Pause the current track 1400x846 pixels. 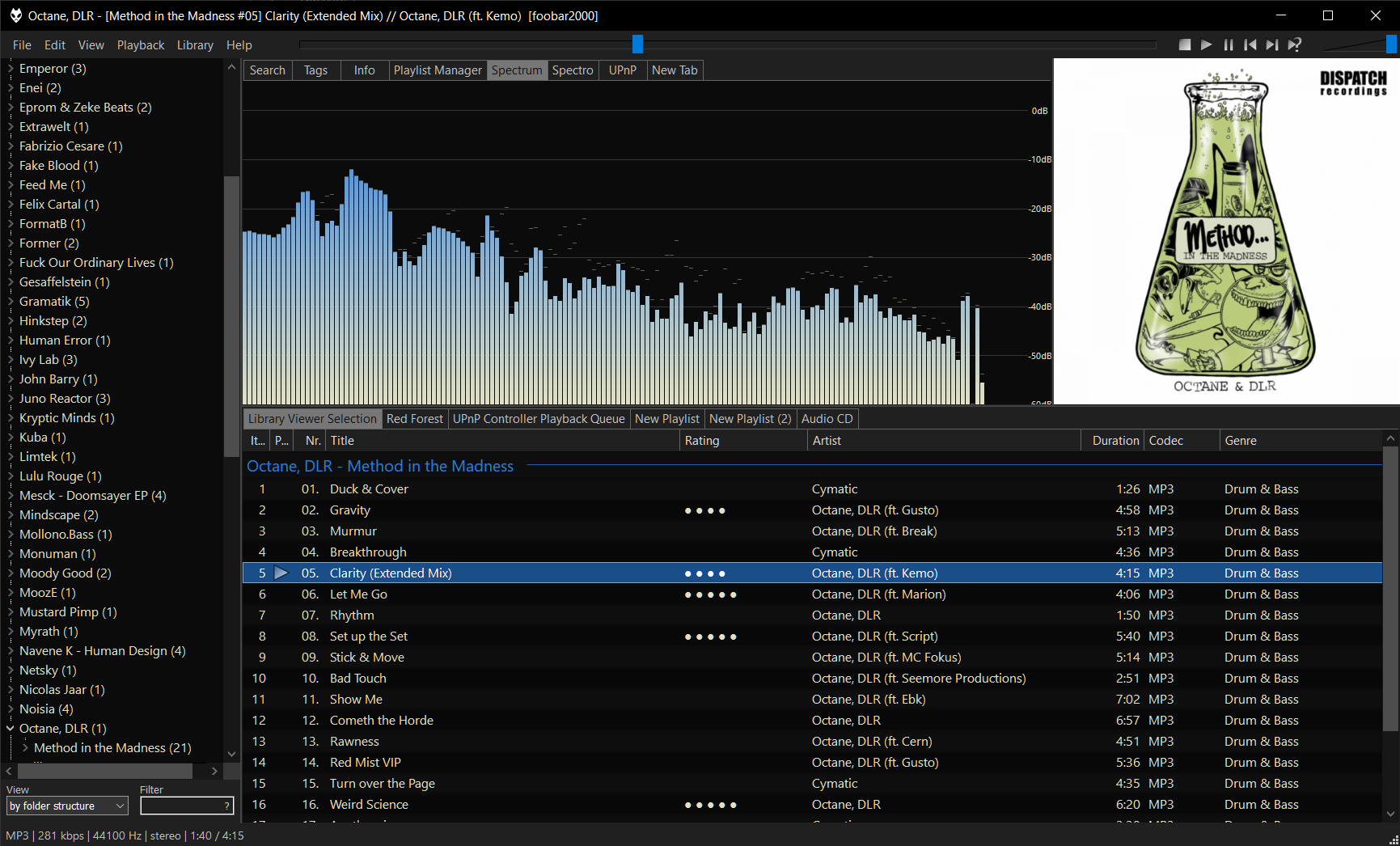click(x=1229, y=45)
